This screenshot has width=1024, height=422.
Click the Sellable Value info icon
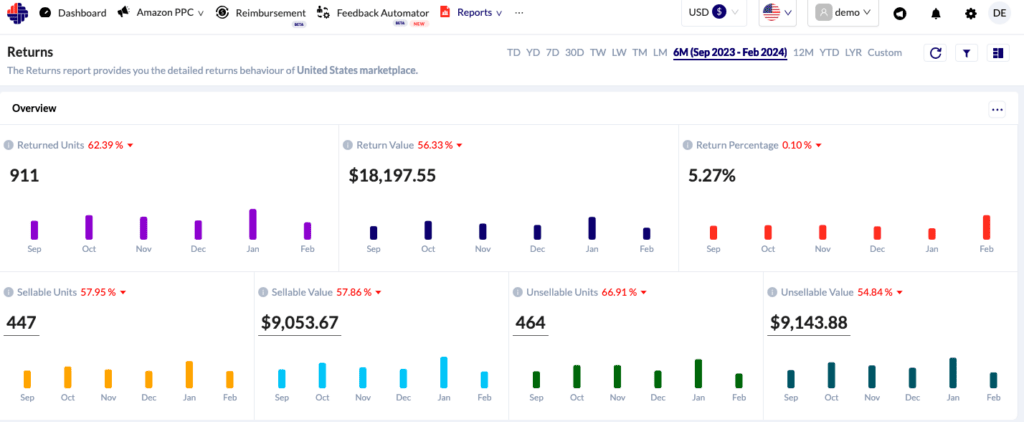tap(264, 293)
